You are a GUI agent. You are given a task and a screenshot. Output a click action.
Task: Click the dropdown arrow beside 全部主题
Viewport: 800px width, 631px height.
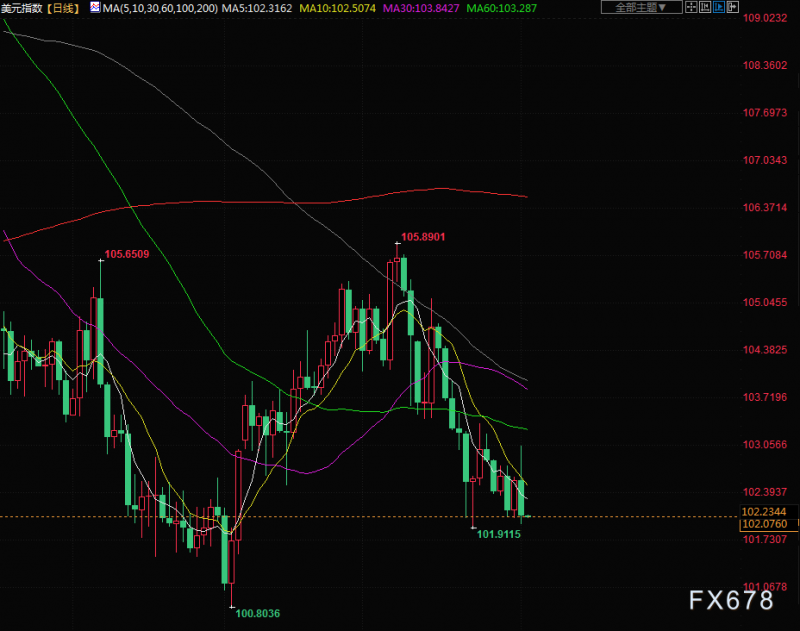click(662, 7)
